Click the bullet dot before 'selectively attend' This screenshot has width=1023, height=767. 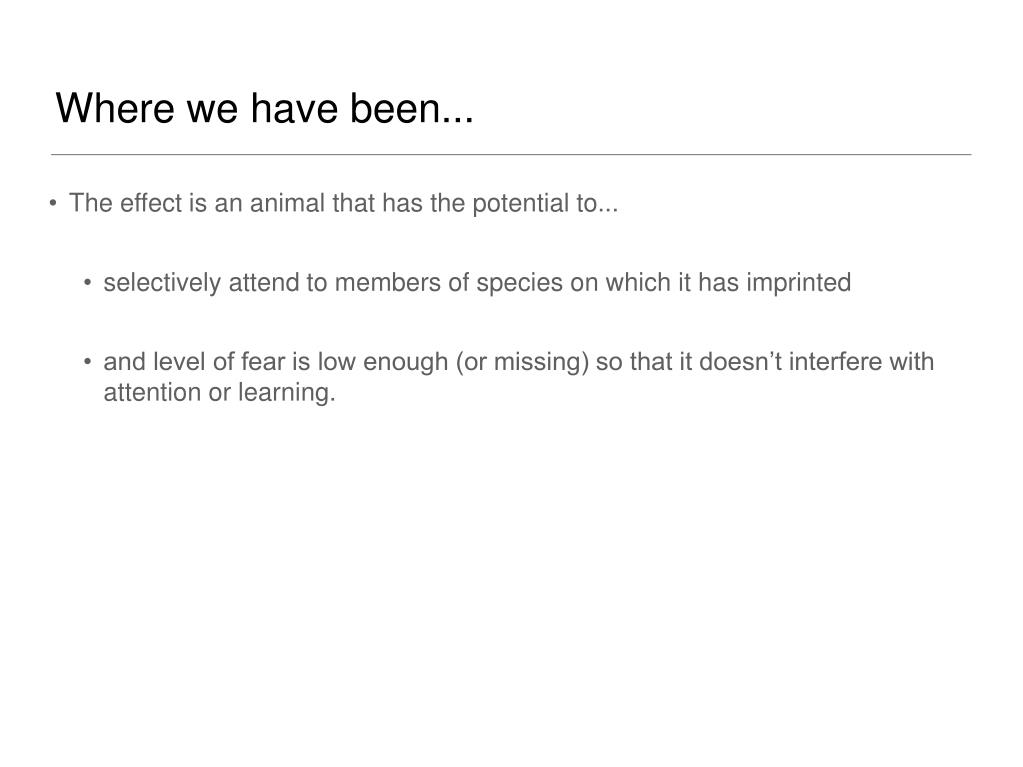coord(87,282)
